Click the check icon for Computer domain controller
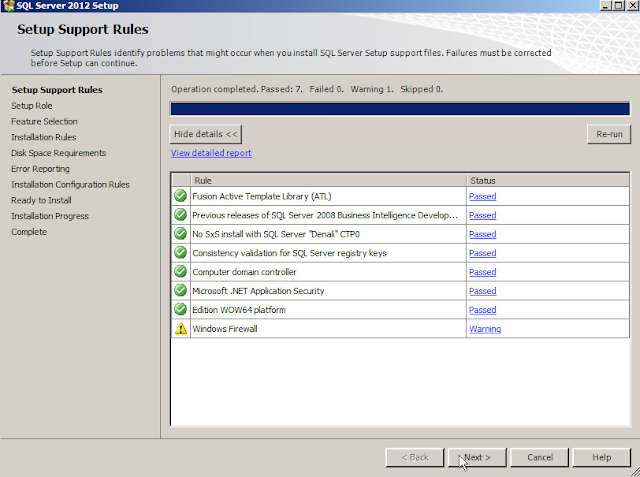This screenshot has height=477, width=640. point(180,271)
